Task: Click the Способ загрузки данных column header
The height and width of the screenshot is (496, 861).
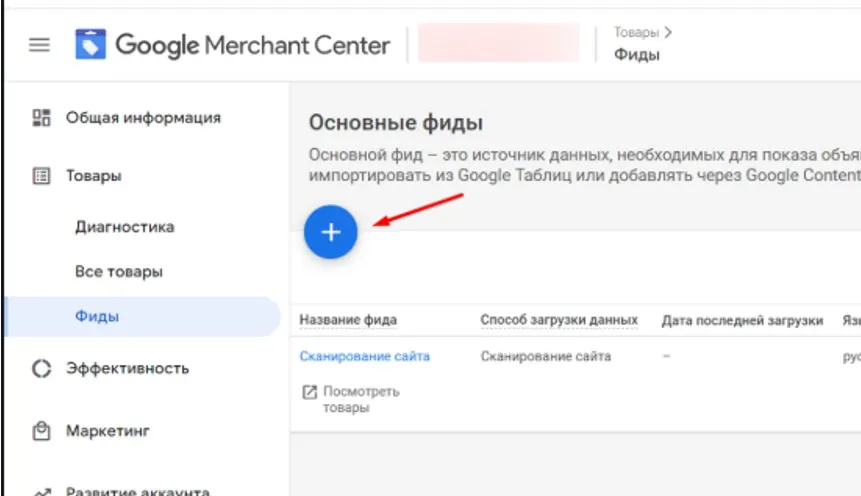Action: 559,320
